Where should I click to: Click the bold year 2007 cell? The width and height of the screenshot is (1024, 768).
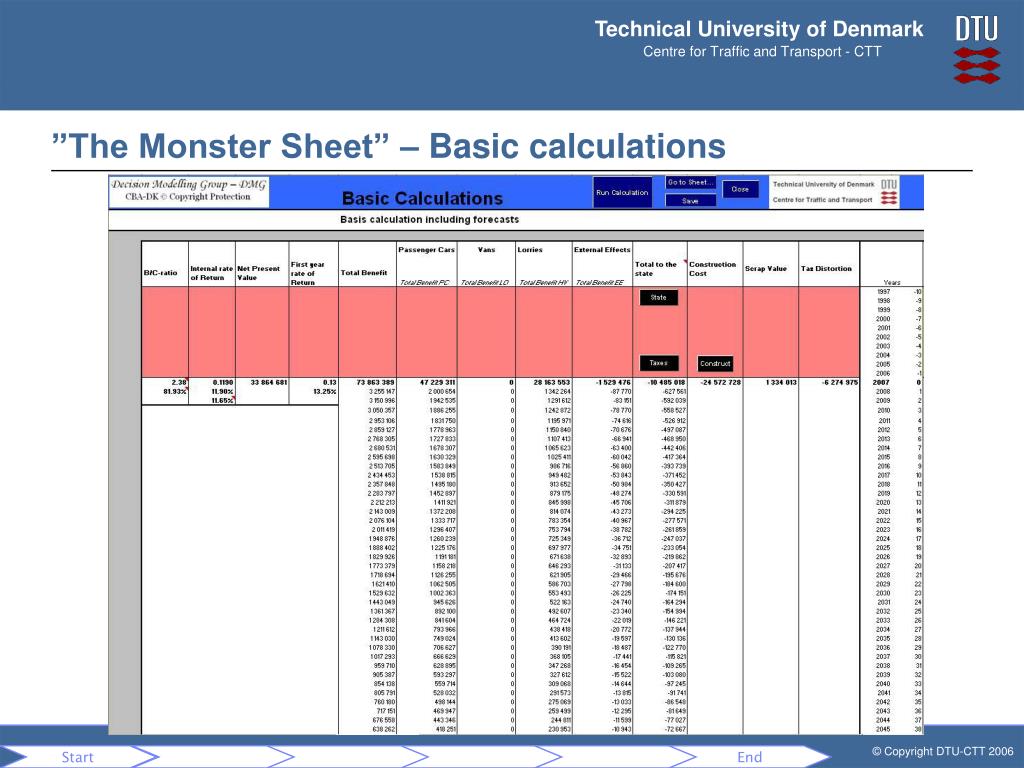coord(881,383)
